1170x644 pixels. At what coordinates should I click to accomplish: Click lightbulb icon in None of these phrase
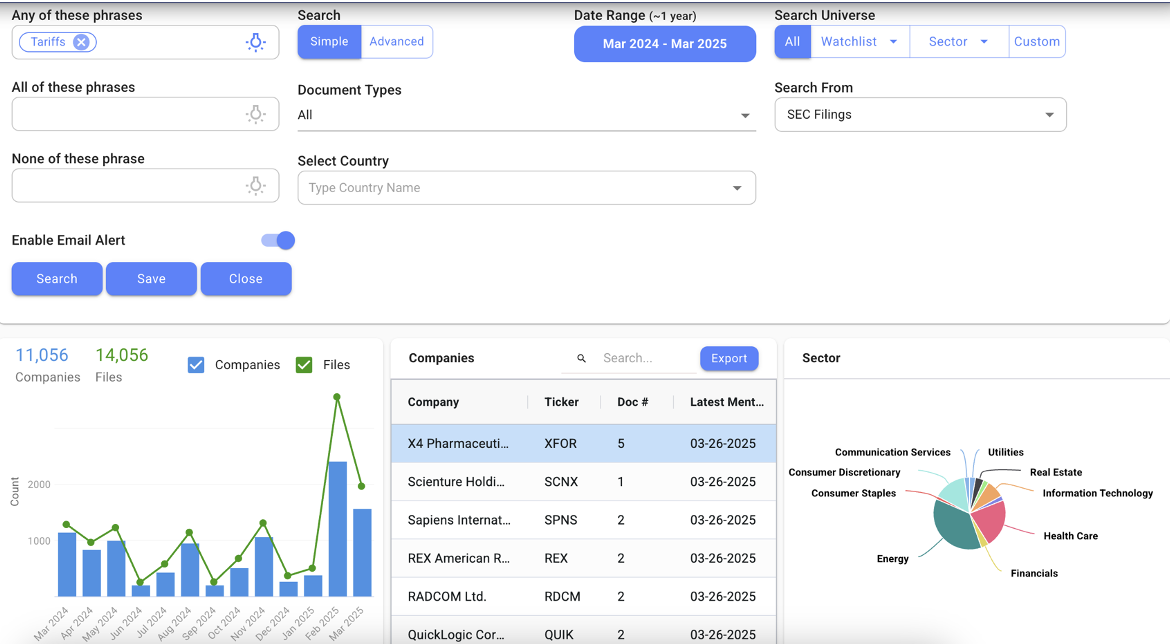coord(256,186)
